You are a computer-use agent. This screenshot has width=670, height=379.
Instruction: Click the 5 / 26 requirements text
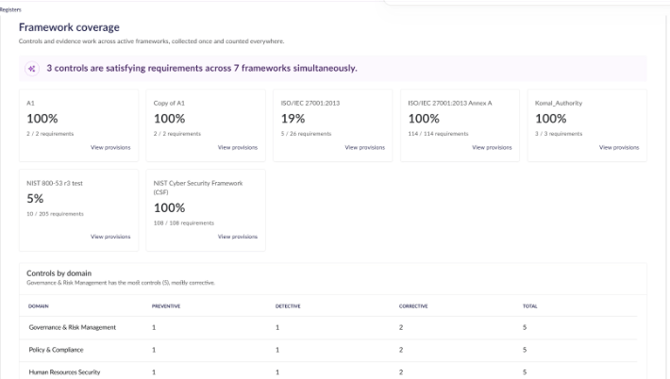(x=306, y=134)
